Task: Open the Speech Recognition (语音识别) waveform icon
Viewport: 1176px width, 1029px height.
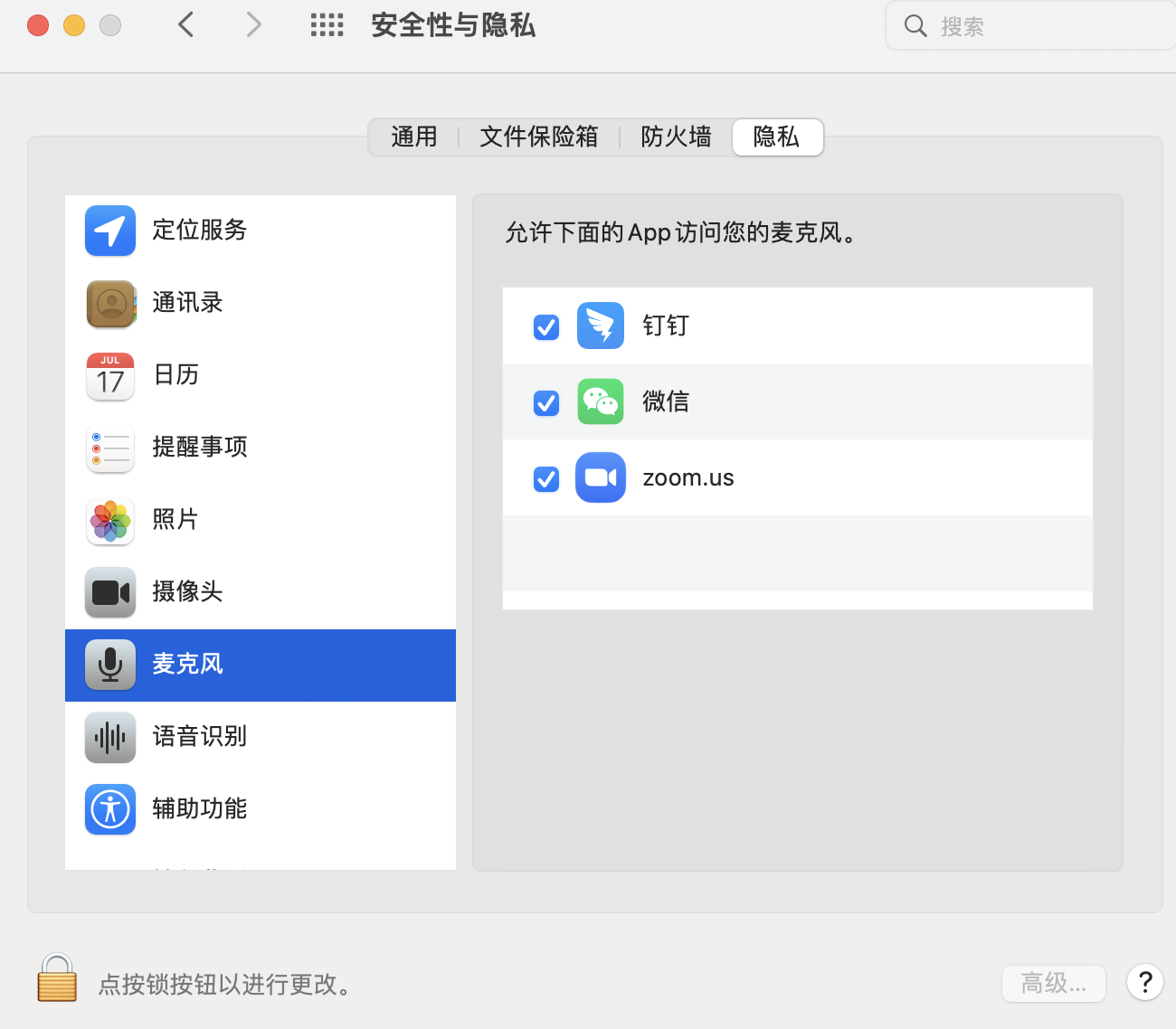Action: click(x=110, y=737)
